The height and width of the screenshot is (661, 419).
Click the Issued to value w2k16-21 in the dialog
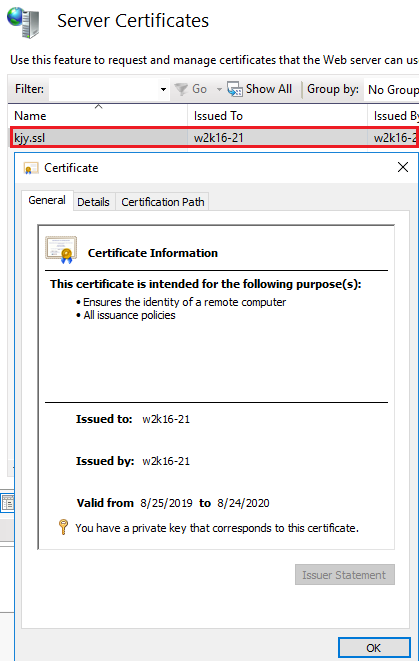pyautogui.click(x=166, y=419)
